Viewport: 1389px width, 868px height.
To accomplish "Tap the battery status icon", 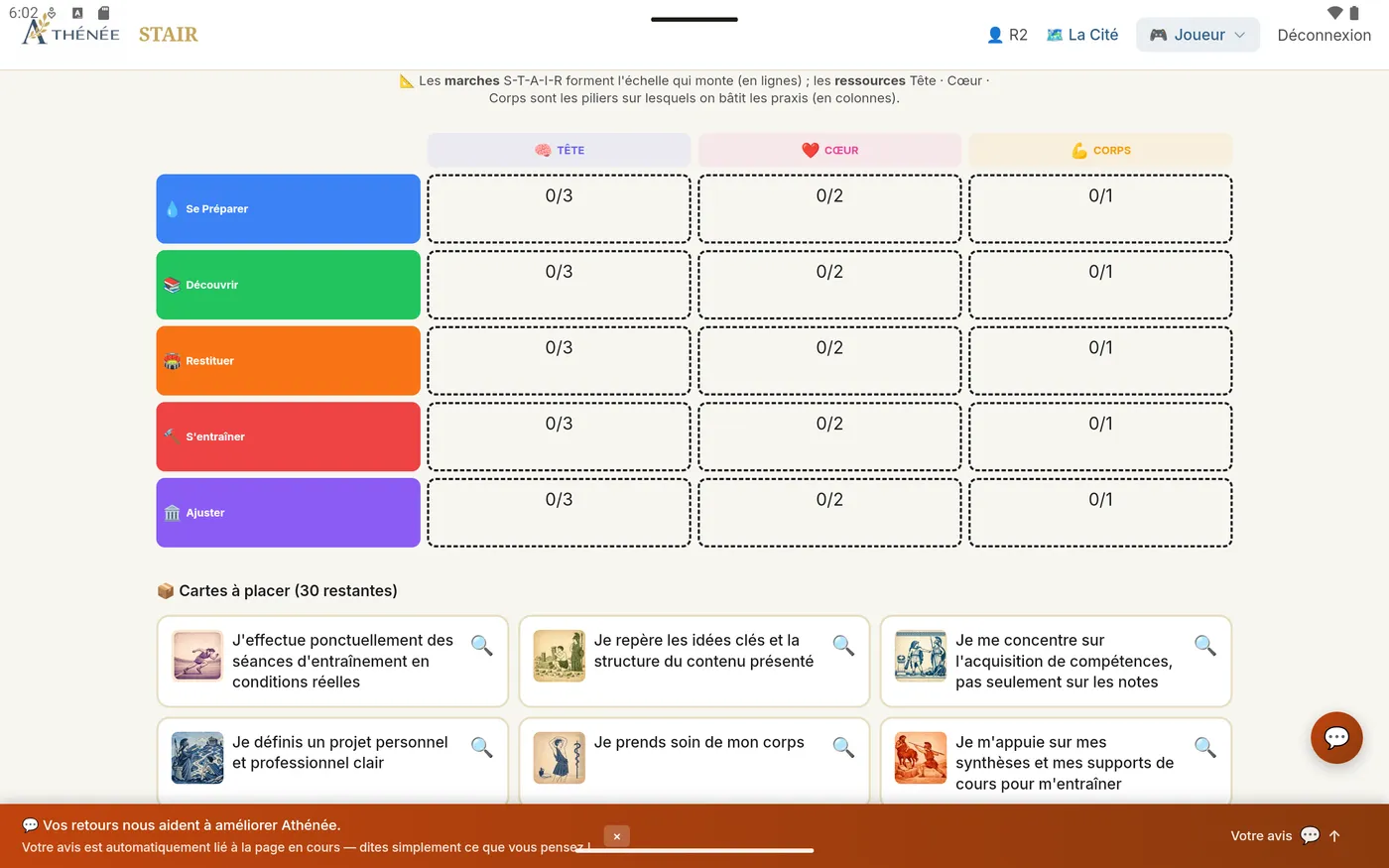I will click(x=1356, y=13).
